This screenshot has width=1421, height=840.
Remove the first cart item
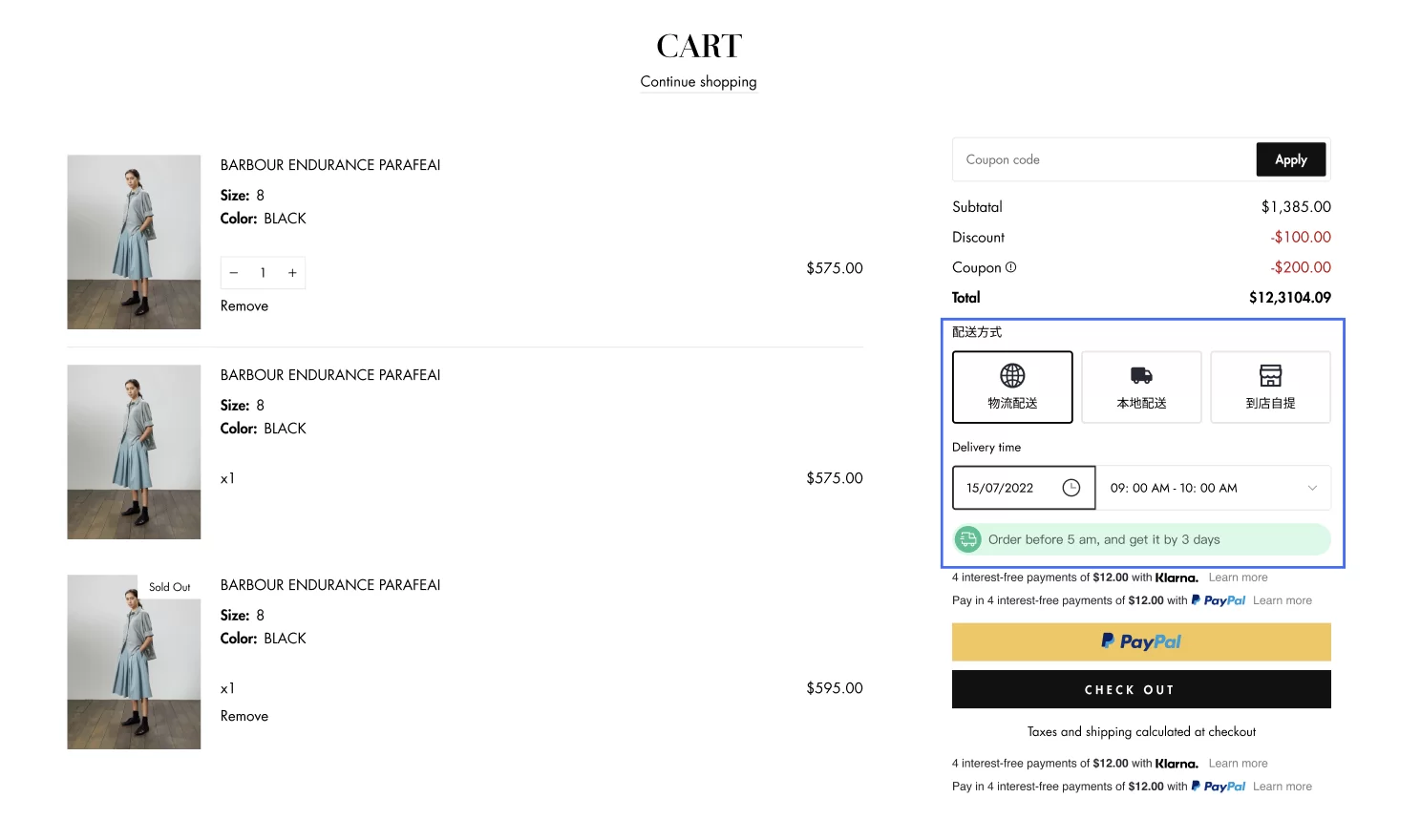tap(244, 306)
